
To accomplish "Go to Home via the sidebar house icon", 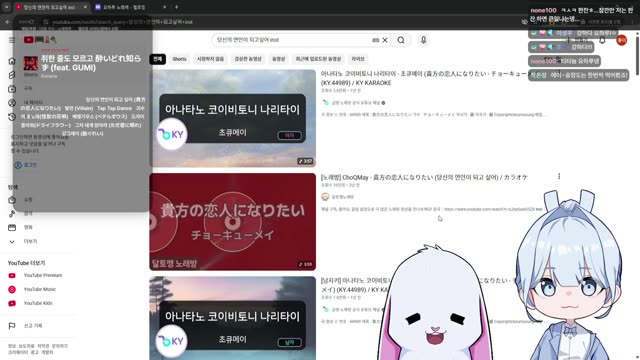I will (x=12, y=61).
